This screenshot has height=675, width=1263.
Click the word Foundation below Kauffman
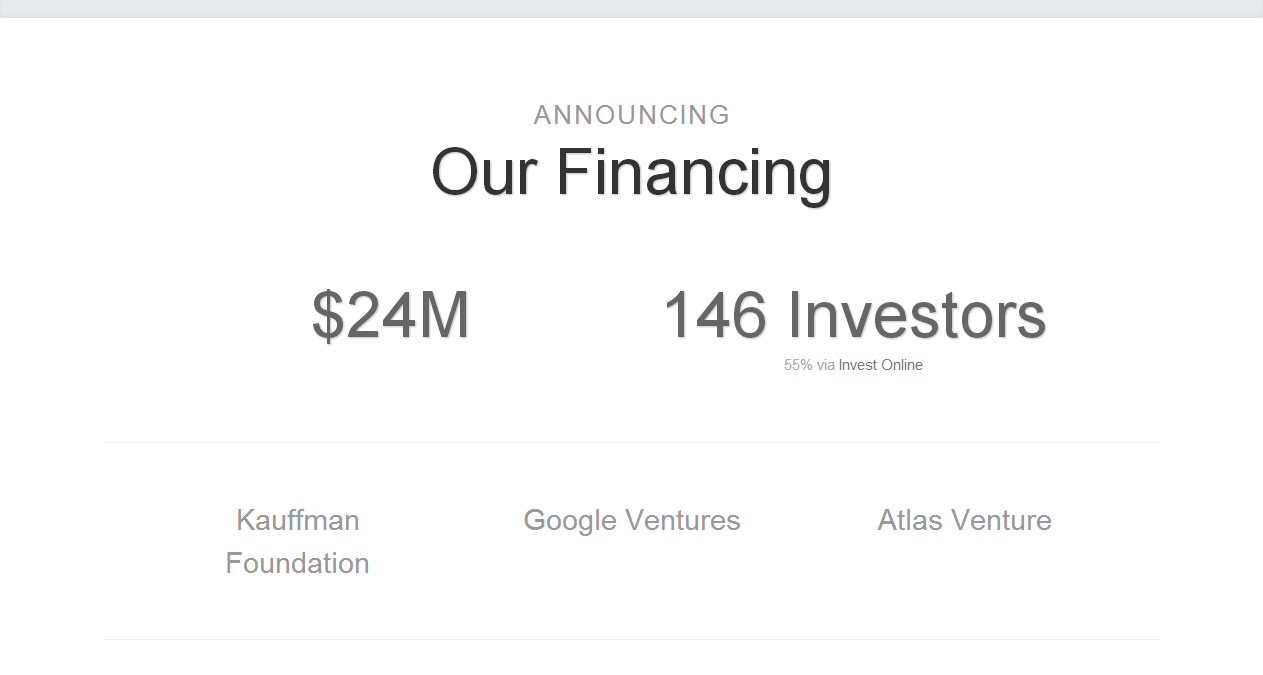click(x=297, y=563)
